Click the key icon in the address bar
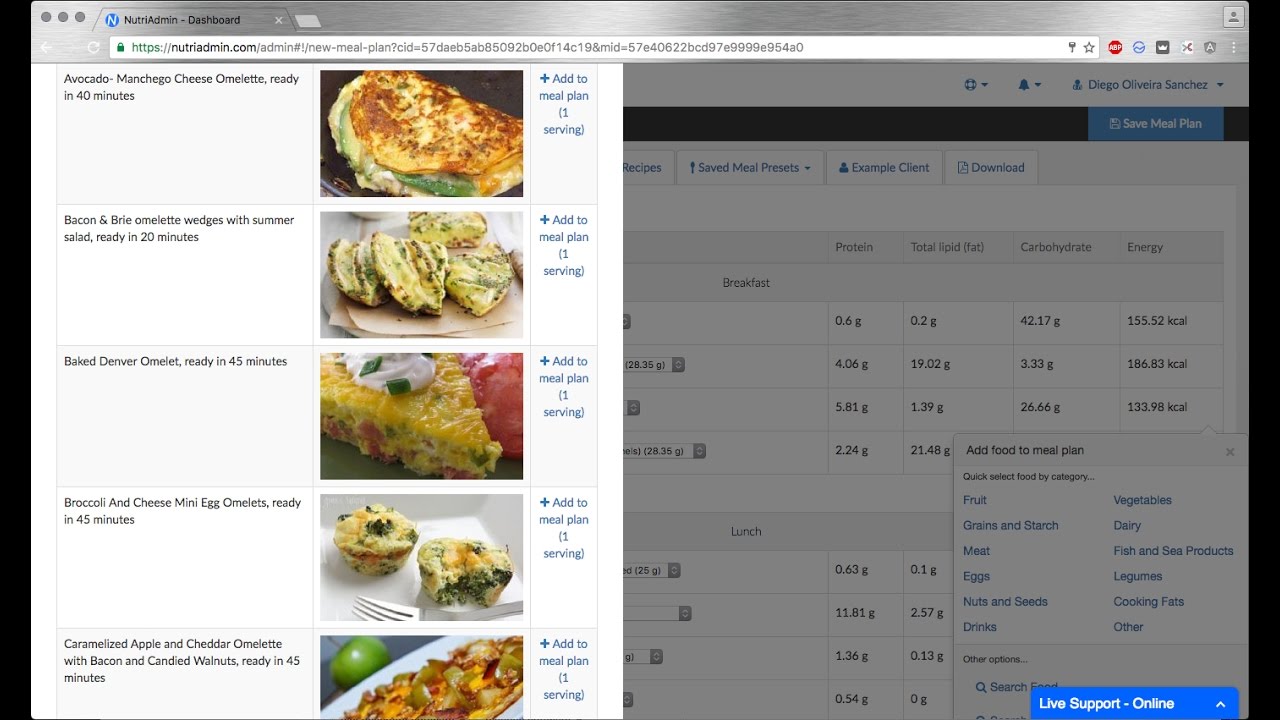Screen dimensions: 1280x720 (1072, 47)
